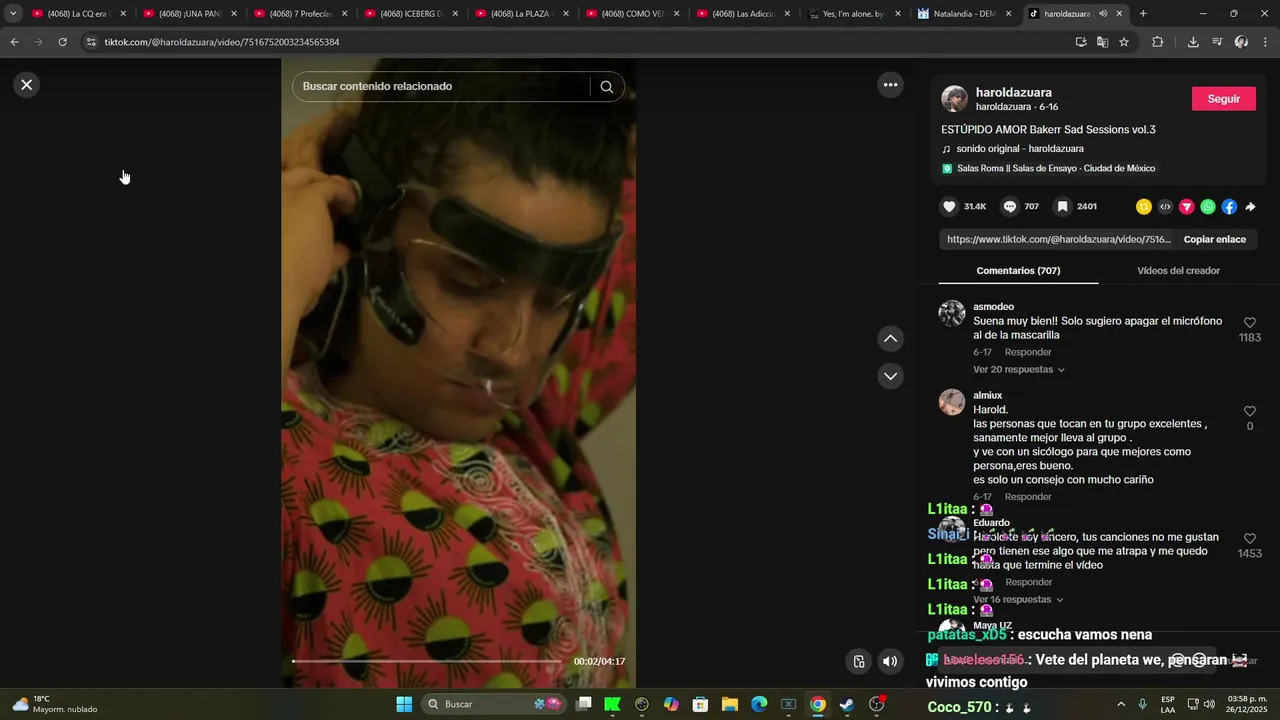
Task: Open Chrome three-dot menu
Action: [x=1265, y=42]
